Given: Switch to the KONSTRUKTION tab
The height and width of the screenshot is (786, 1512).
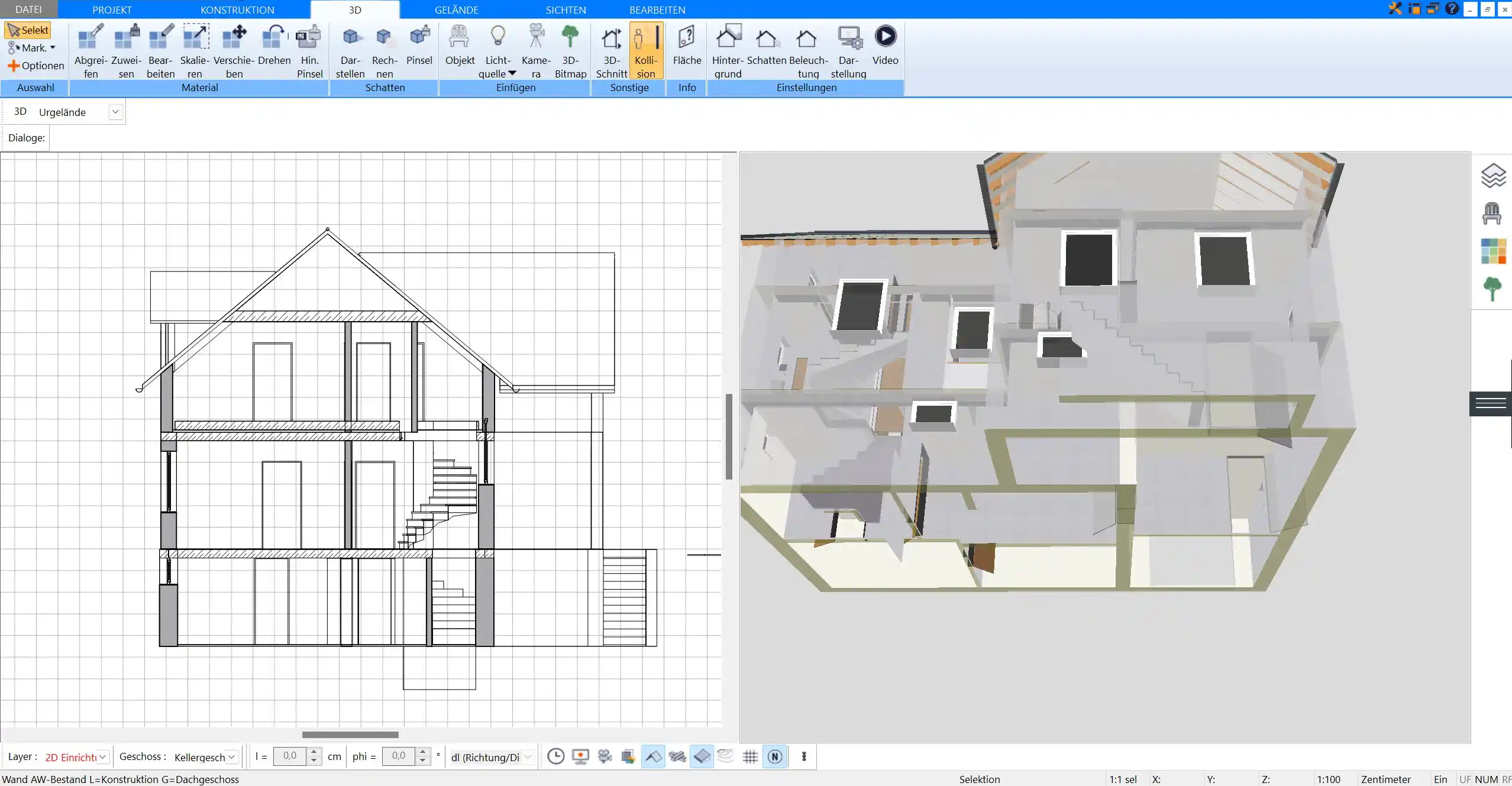Looking at the screenshot, I should coord(237,9).
